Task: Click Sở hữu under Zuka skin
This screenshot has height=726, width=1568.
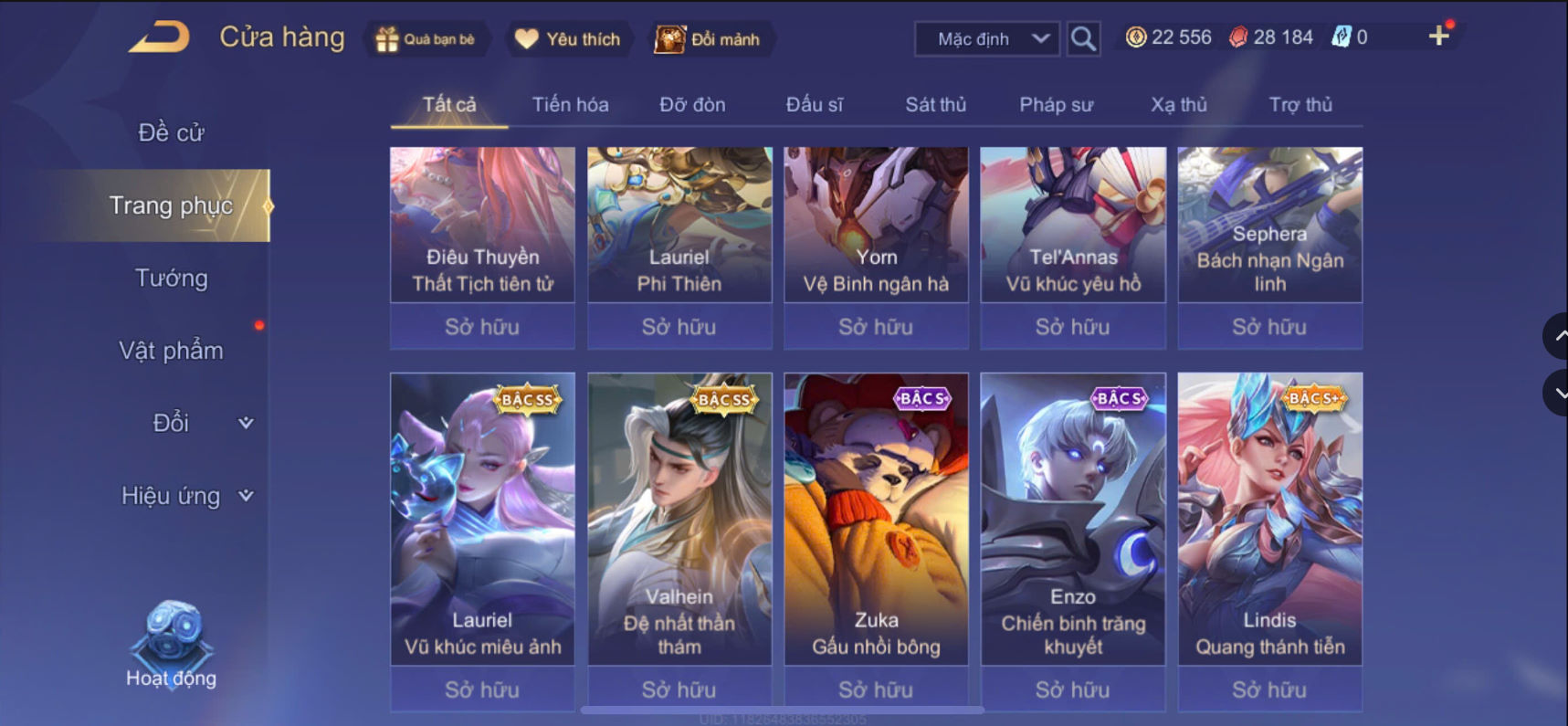Action: [x=876, y=689]
